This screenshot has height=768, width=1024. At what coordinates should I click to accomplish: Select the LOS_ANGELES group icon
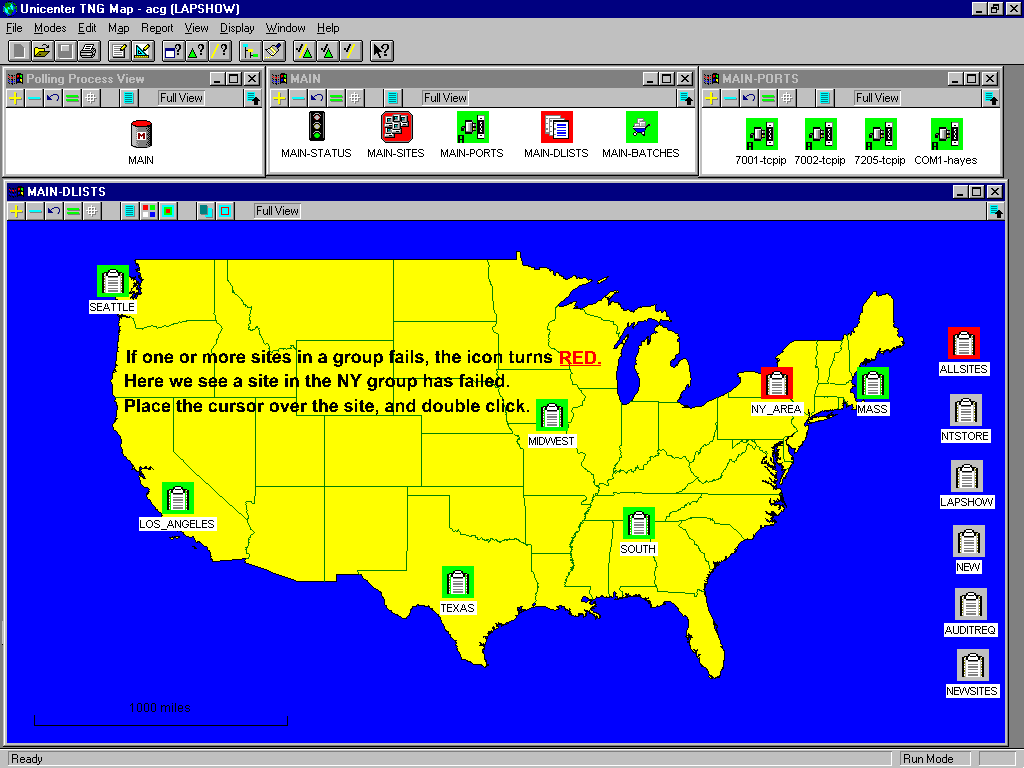click(178, 498)
